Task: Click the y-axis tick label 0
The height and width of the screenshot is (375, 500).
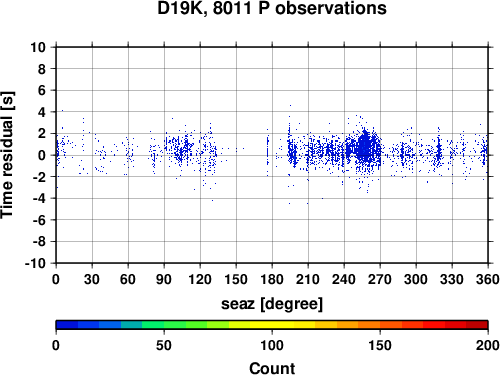Action: coord(42,155)
